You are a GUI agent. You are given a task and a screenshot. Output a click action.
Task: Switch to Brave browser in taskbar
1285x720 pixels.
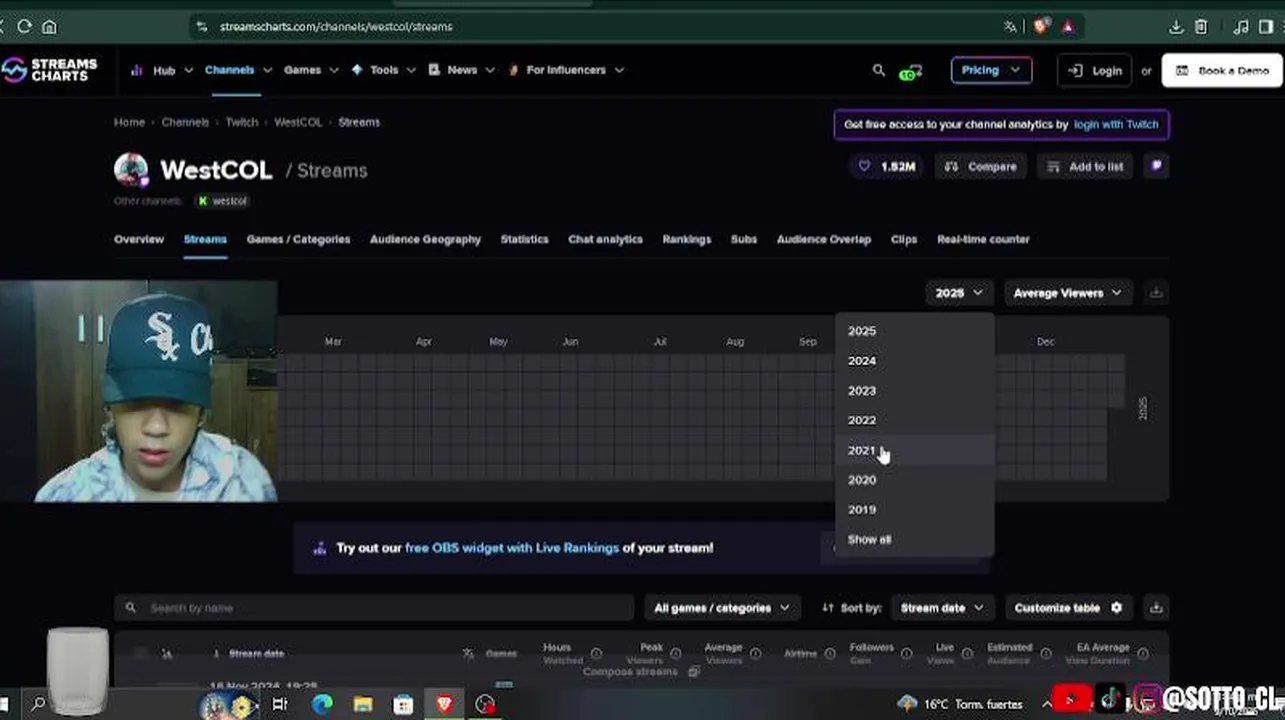pyautogui.click(x=444, y=705)
